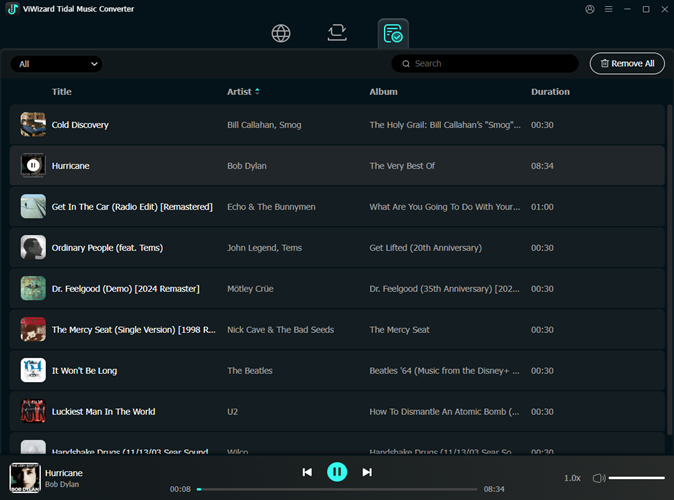
Task: Click the Remove All button
Action: (x=627, y=64)
